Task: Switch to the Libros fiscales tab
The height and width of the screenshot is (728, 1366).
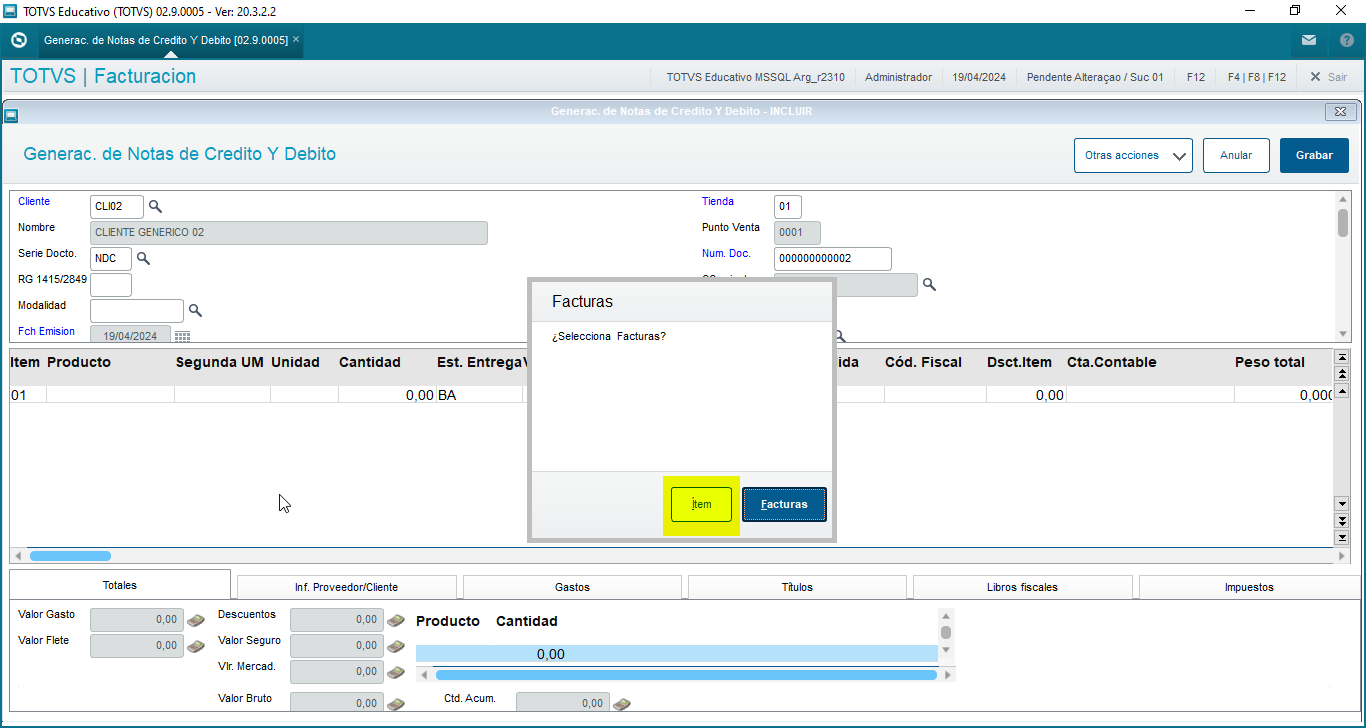Action: click(x=1022, y=587)
